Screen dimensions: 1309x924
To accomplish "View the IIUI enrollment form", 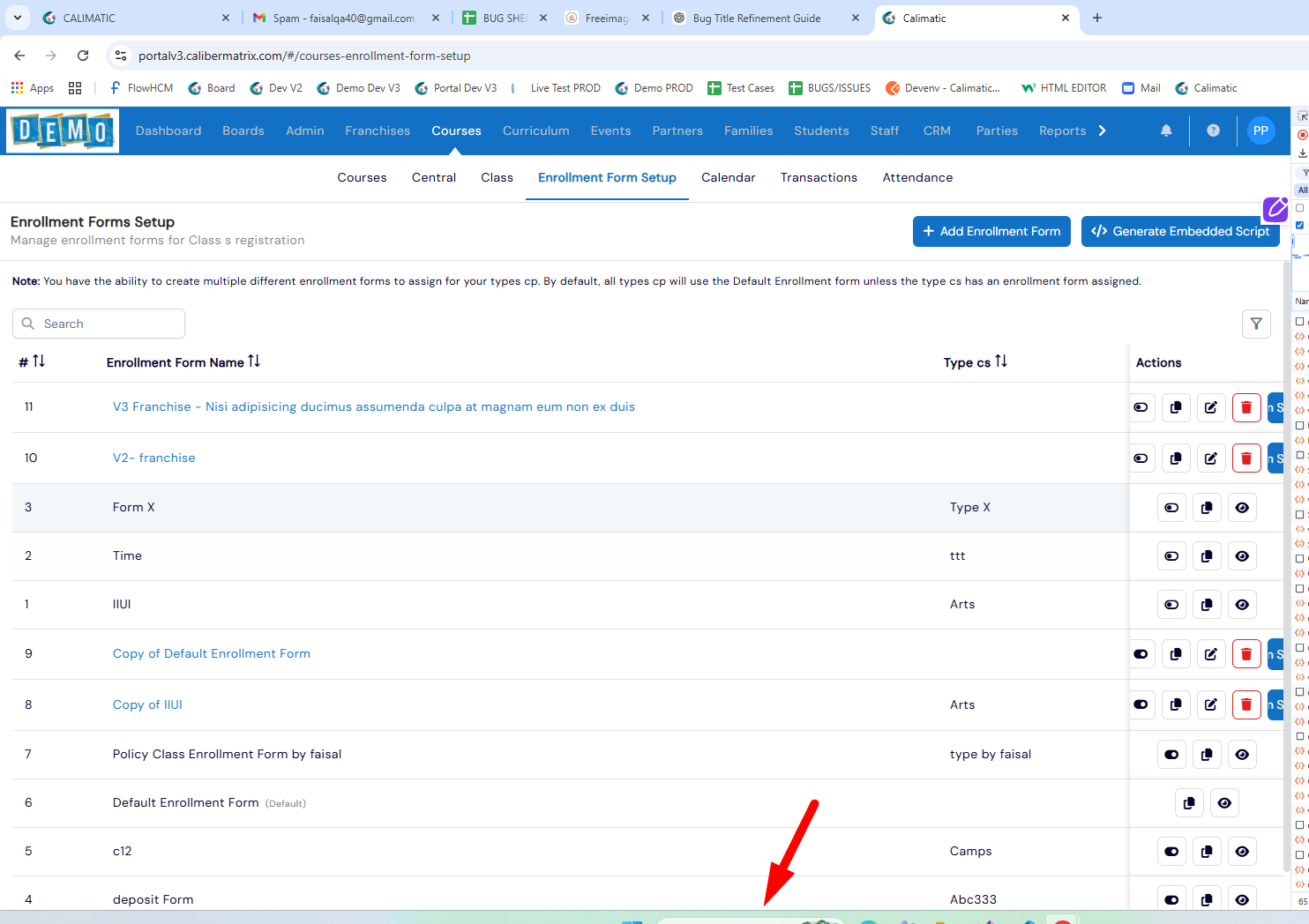I will pos(1242,605).
